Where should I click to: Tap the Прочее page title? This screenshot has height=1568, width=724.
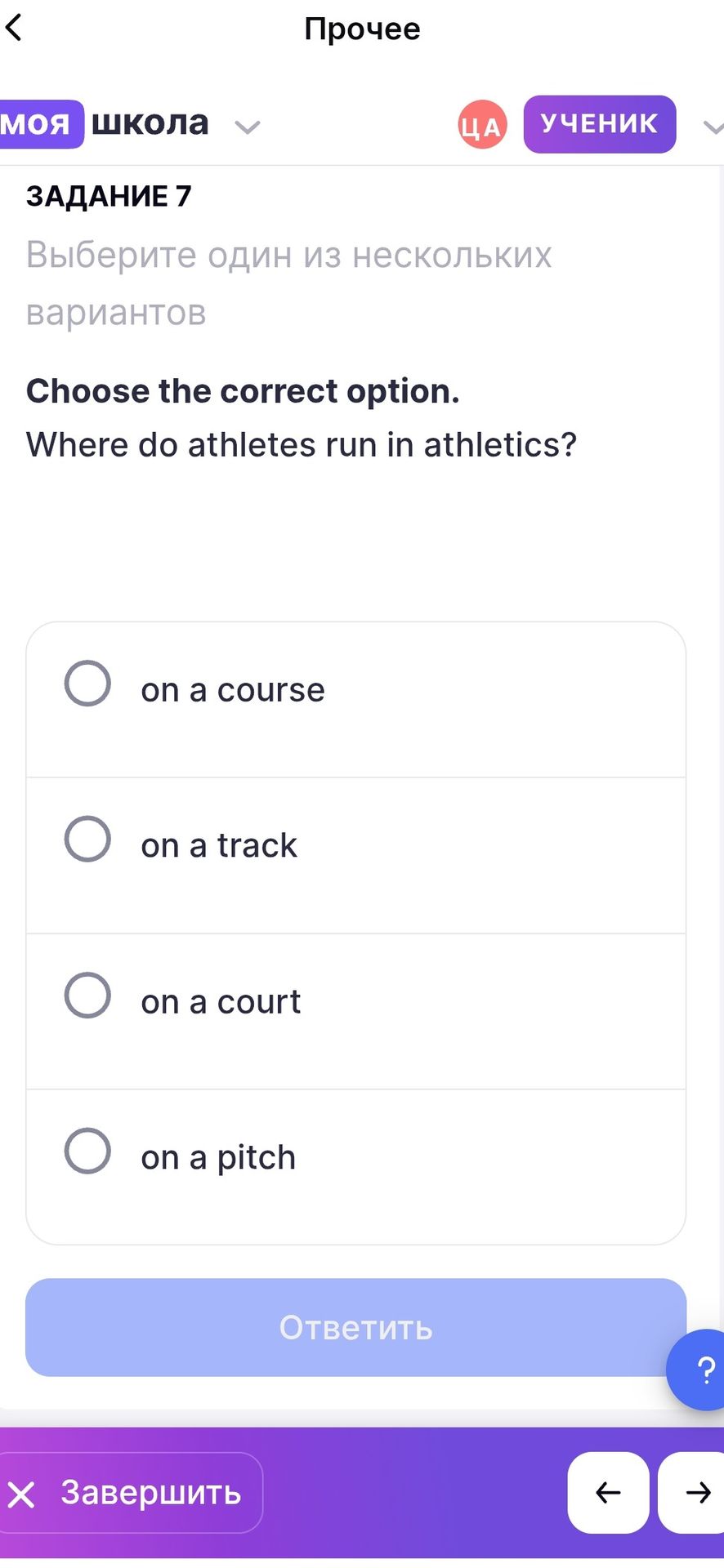click(x=362, y=29)
